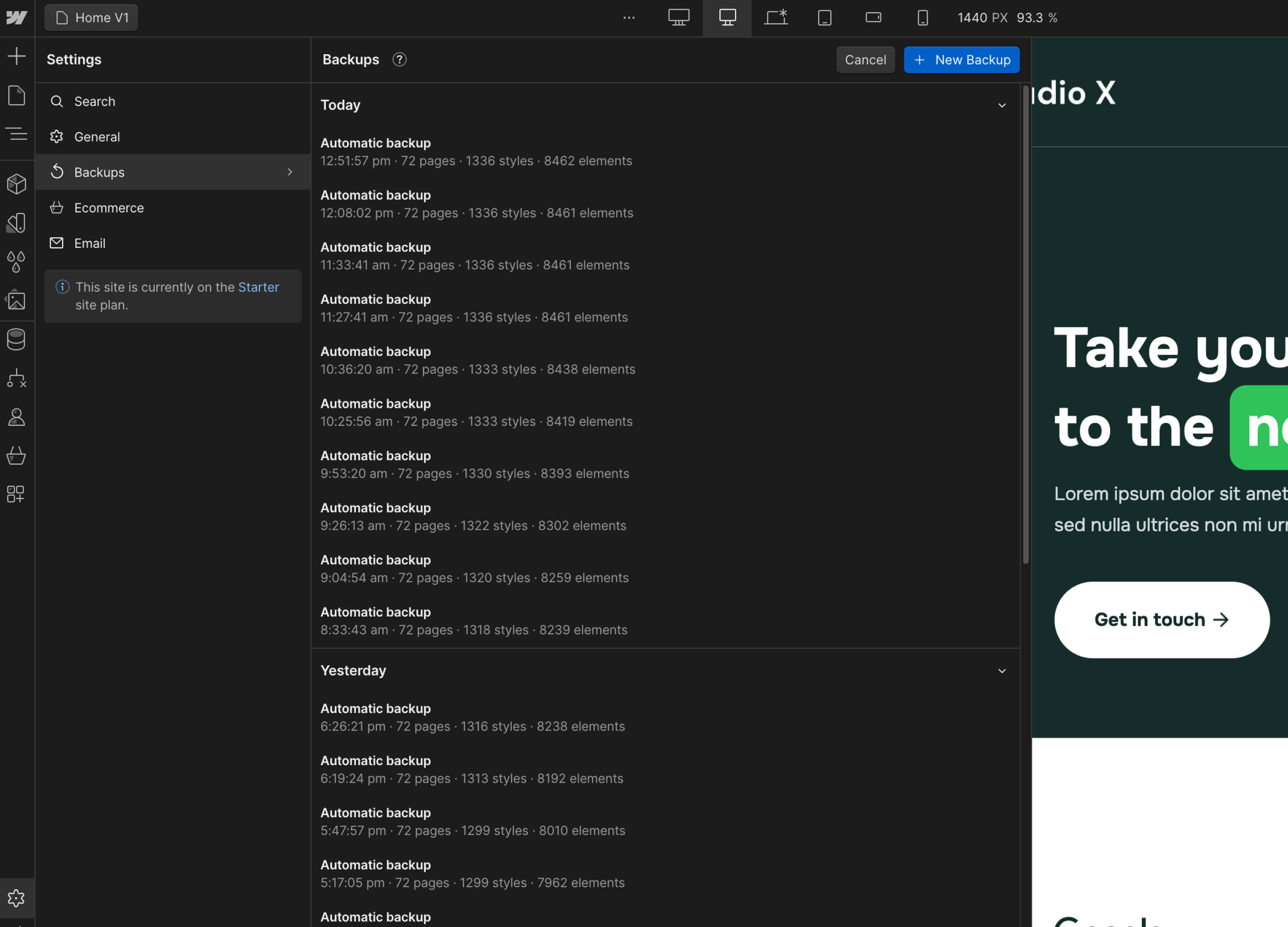Open the CMS Collections panel

[x=17, y=339]
